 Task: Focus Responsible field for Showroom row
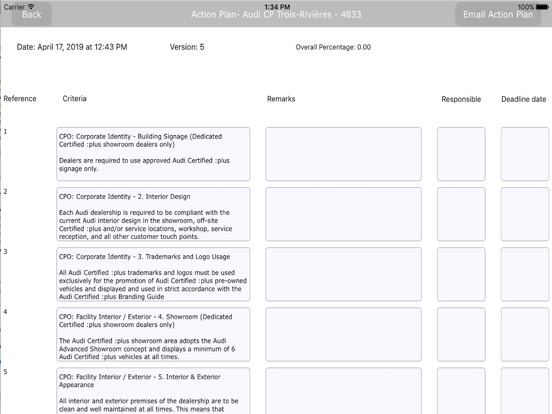pos(461,334)
